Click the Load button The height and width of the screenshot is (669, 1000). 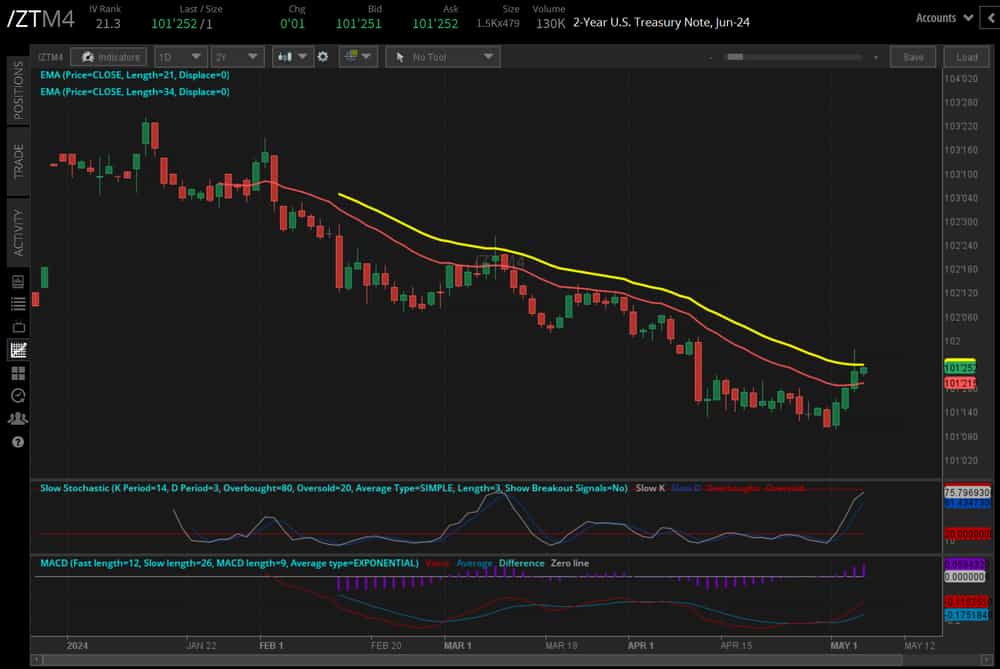tap(966, 57)
